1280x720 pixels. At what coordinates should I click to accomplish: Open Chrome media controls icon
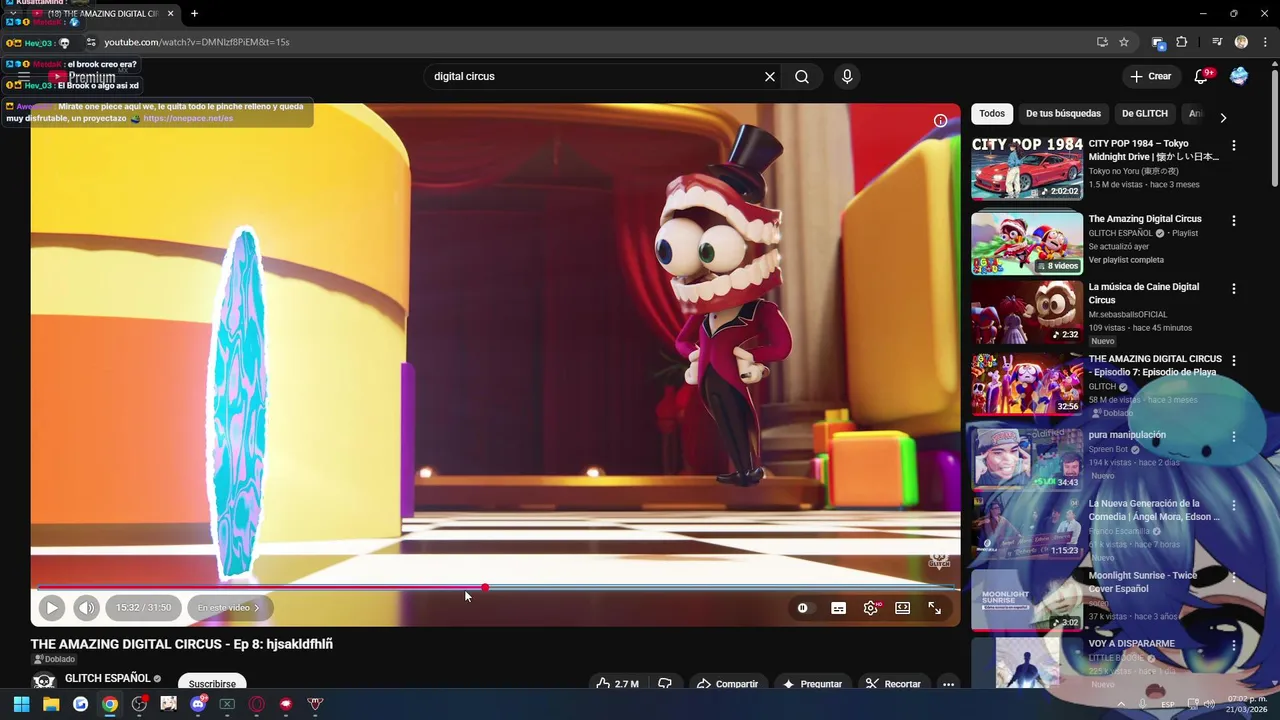(1217, 42)
